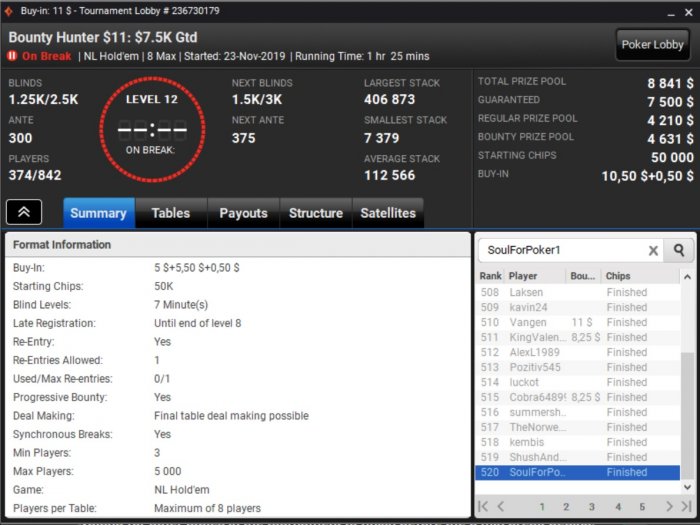700x525 pixels.
Task: Click the players count 374/842
Action: tap(35, 175)
